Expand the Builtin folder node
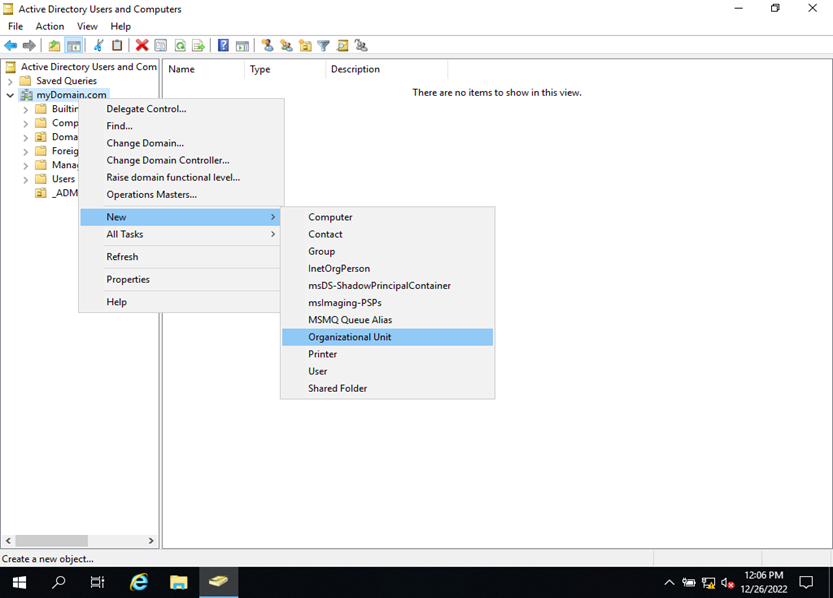 click(x=26, y=110)
